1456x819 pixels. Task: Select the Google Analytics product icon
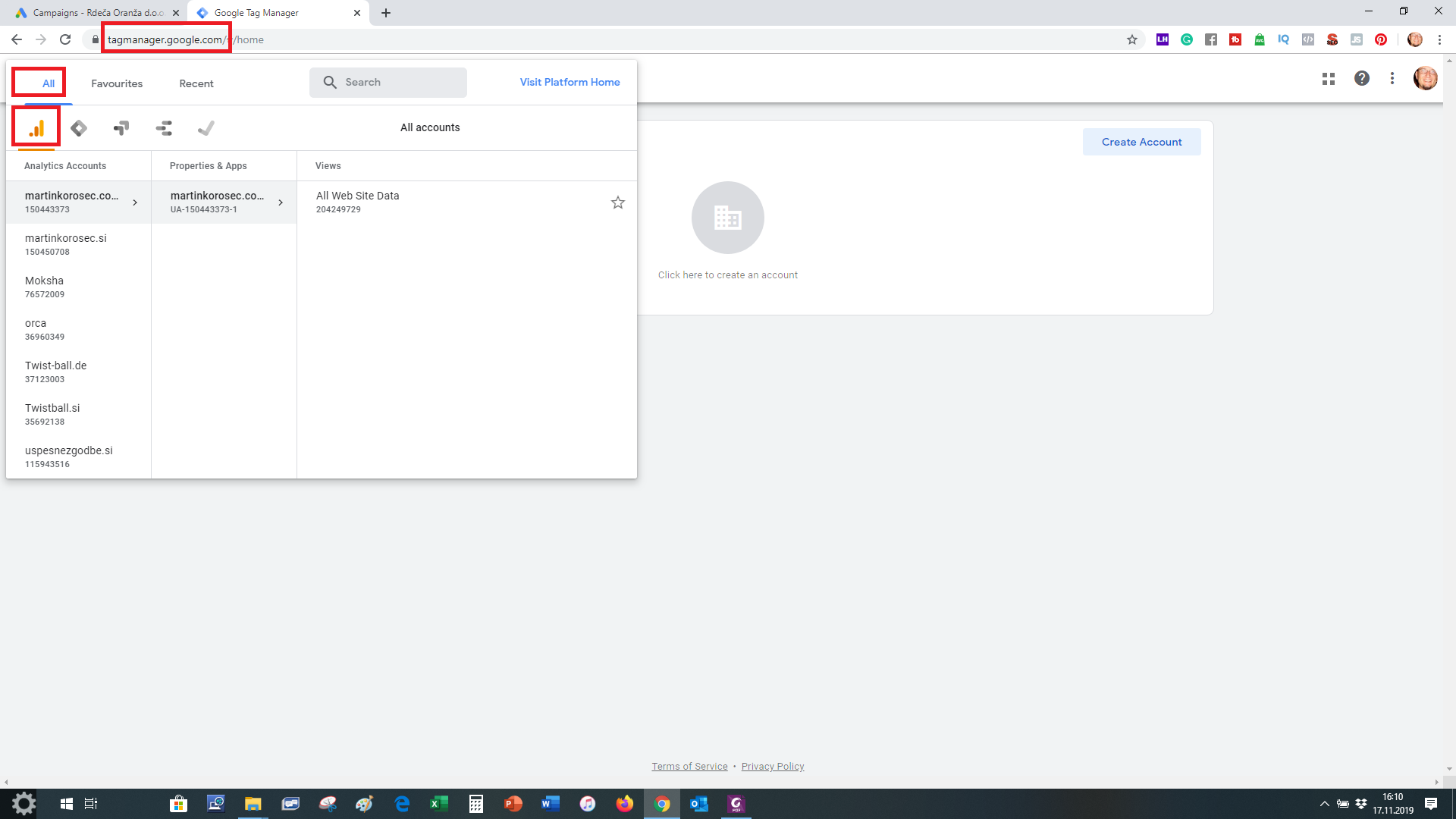click(x=36, y=128)
